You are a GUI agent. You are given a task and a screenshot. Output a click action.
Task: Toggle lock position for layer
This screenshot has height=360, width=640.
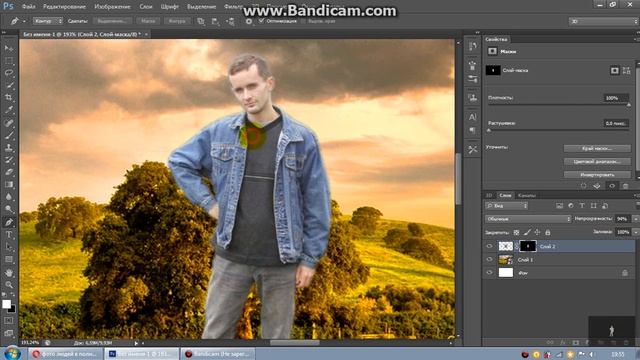click(x=537, y=232)
